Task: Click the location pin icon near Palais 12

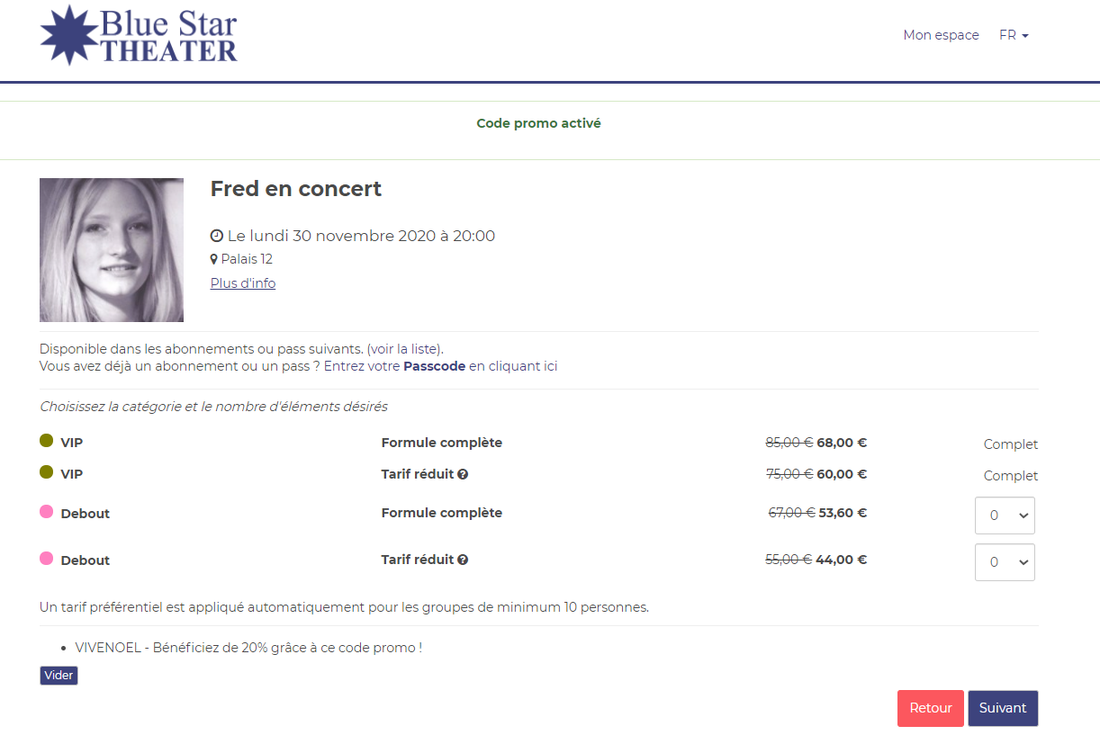Action: [x=214, y=260]
